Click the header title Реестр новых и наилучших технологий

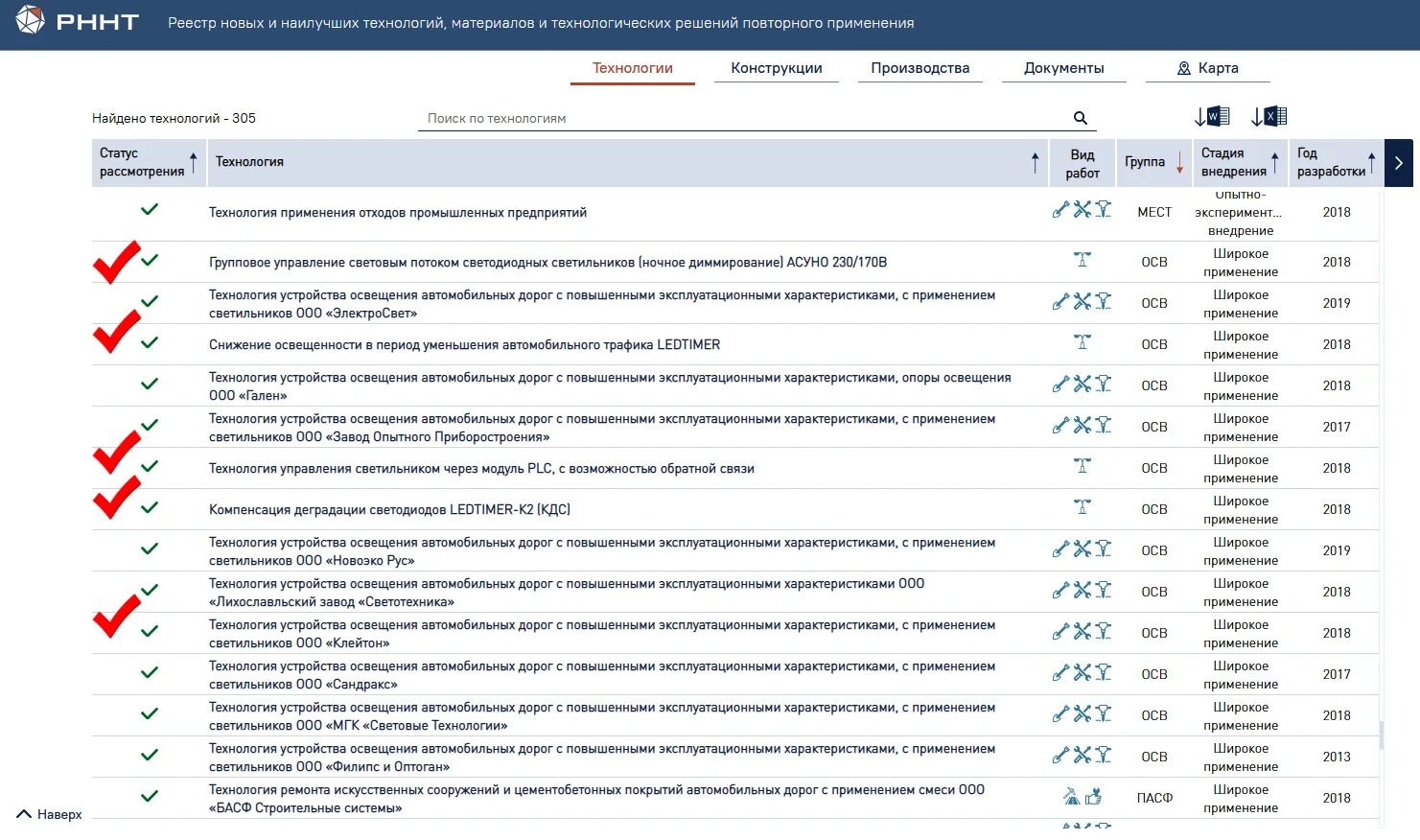click(541, 23)
